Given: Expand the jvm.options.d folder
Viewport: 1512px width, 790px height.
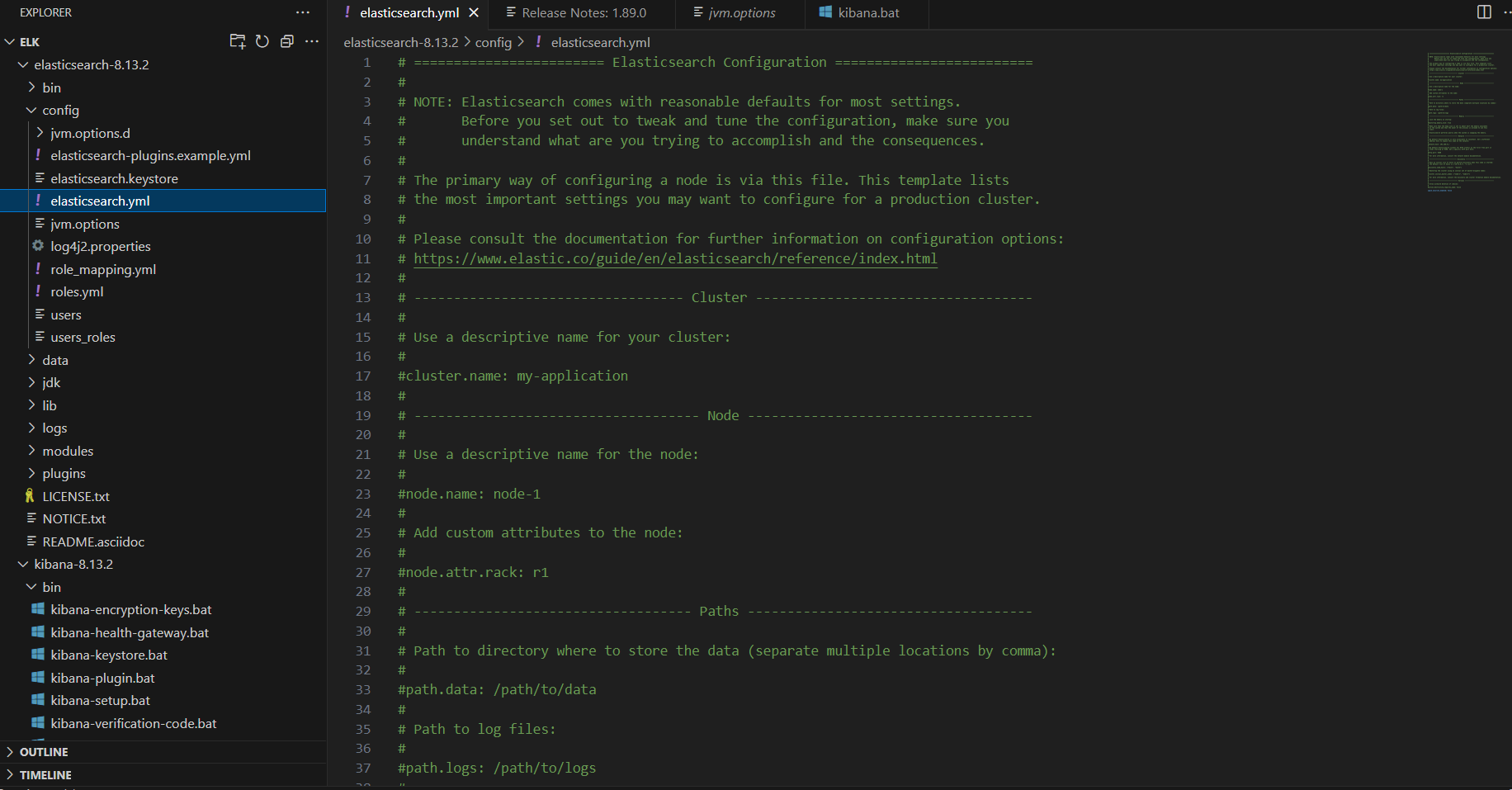Looking at the screenshot, I should coord(40,133).
